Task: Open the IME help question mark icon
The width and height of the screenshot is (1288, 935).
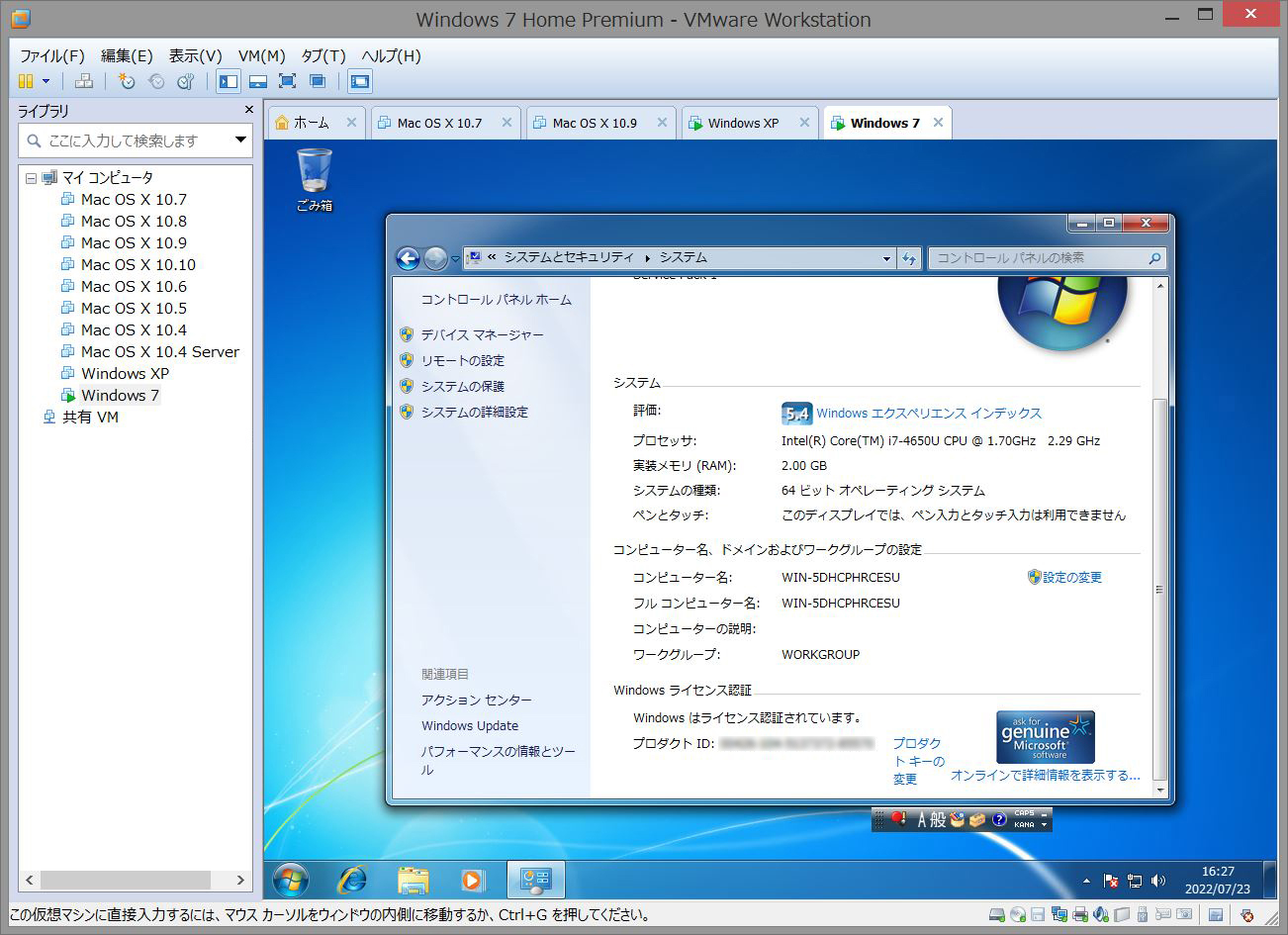Action: click(998, 819)
